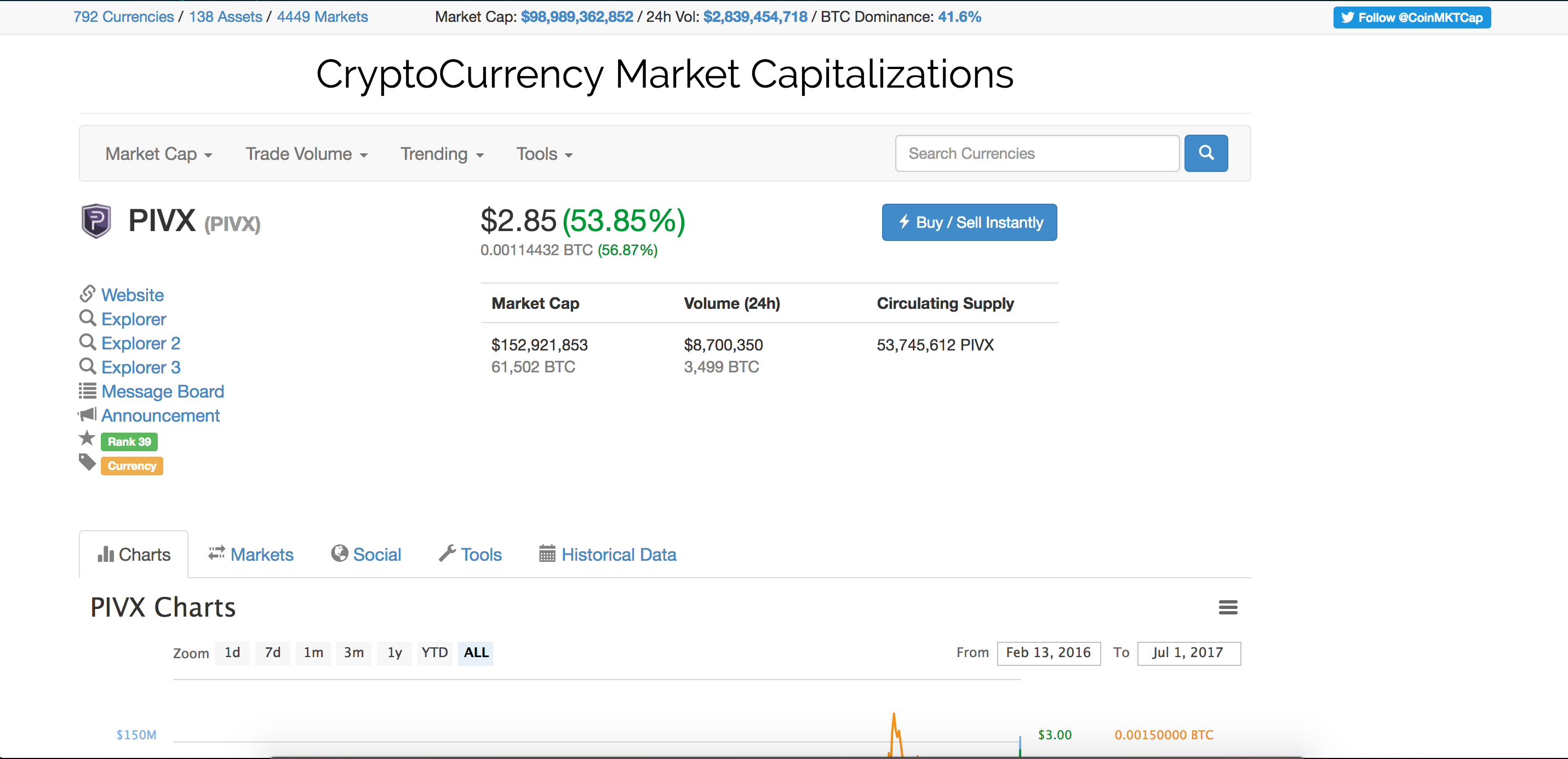
Task: Switch to the Charts tab
Action: pyautogui.click(x=134, y=555)
